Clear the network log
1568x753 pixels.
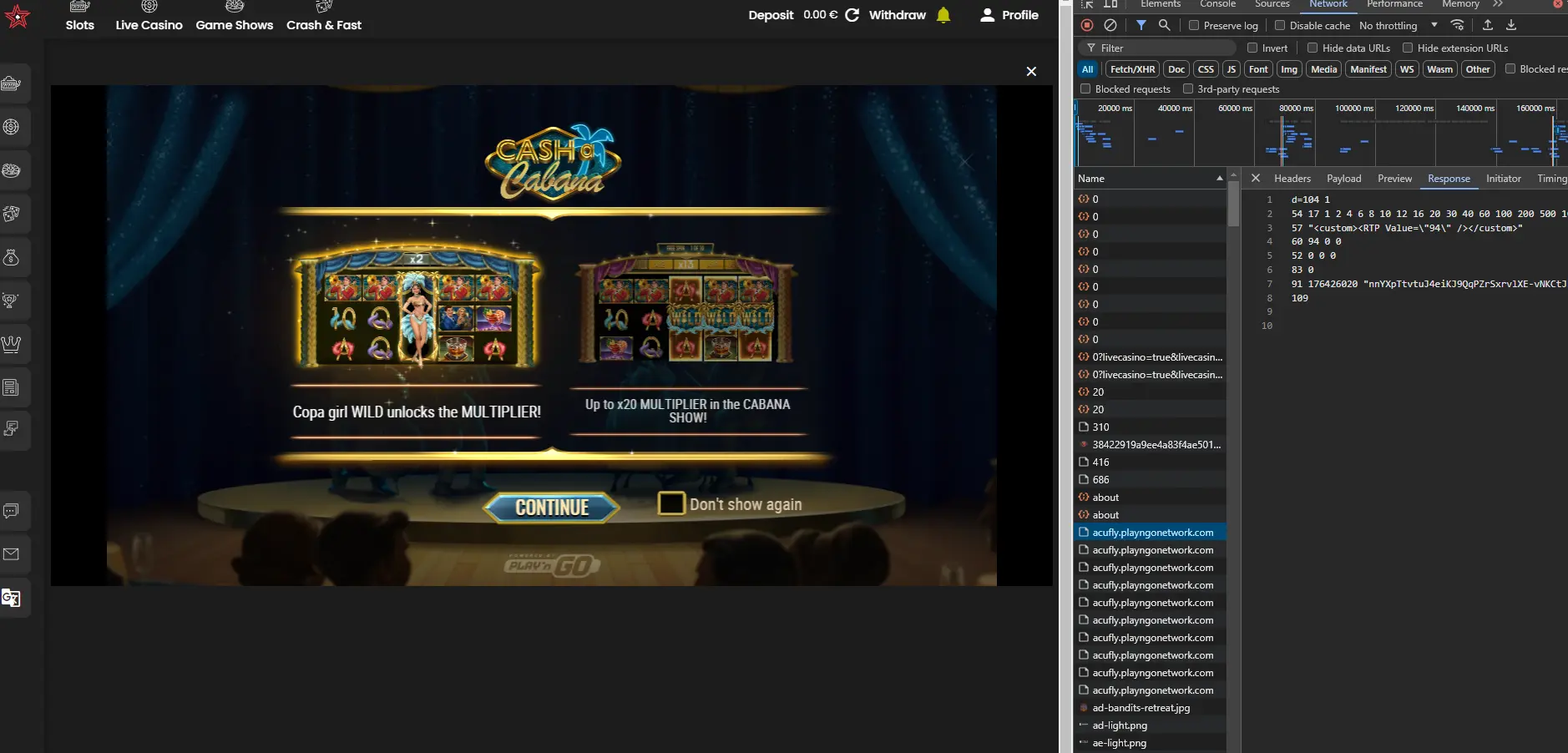pos(1110,25)
